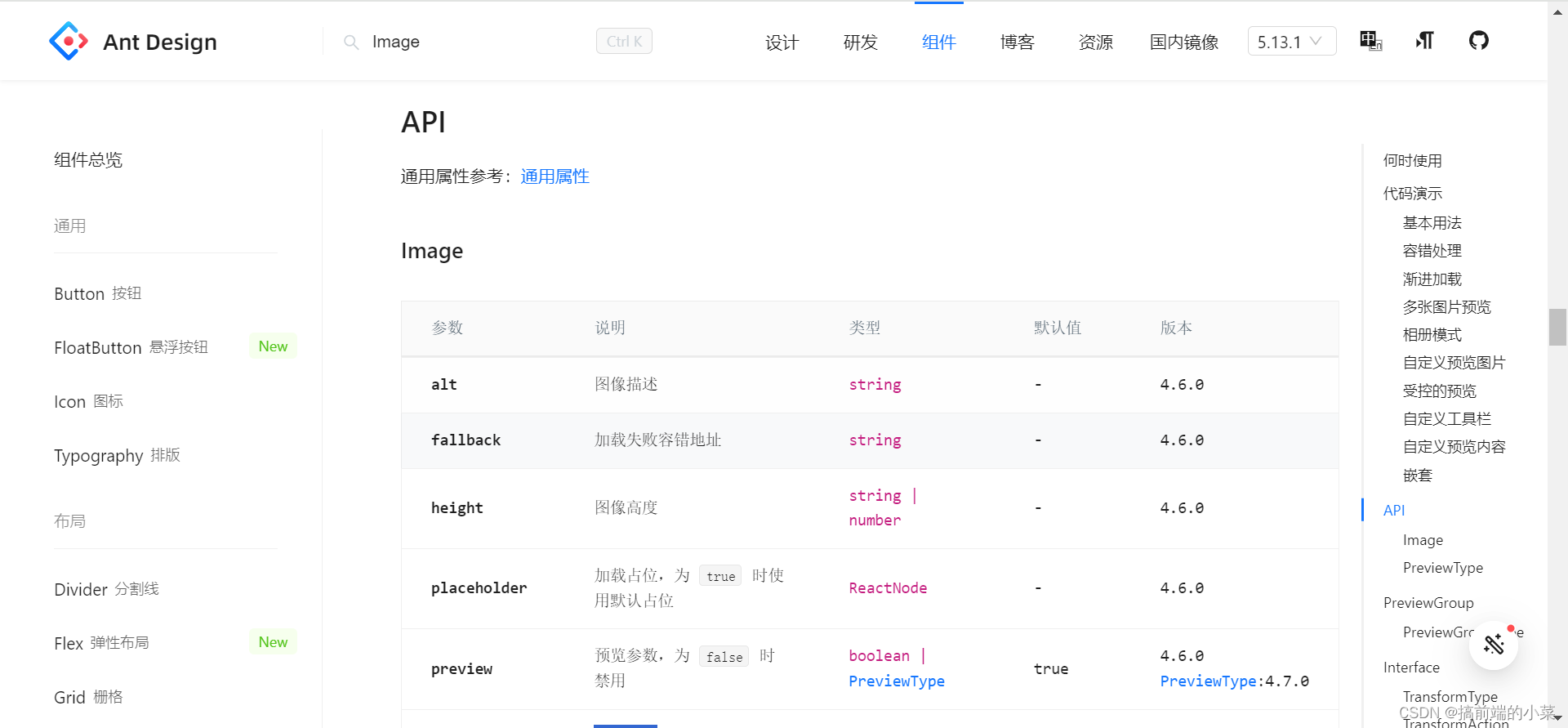
Task: Jump to 多张图片预览 anchor
Action: click(1446, 307)
